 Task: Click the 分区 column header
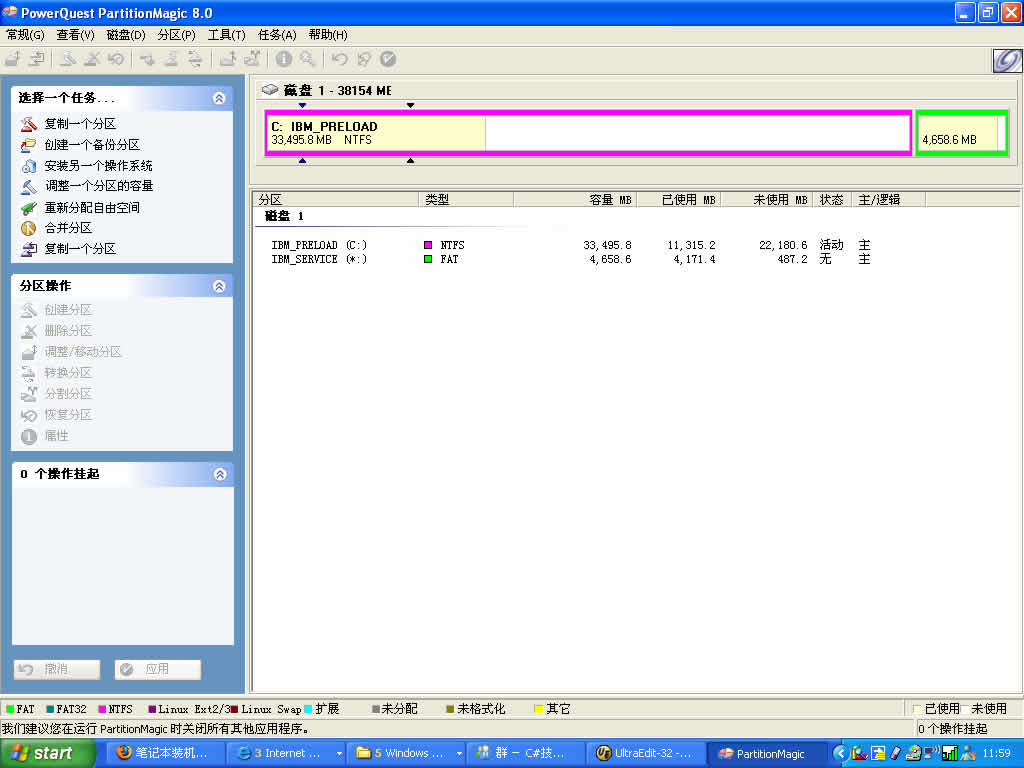pos(336,200)
